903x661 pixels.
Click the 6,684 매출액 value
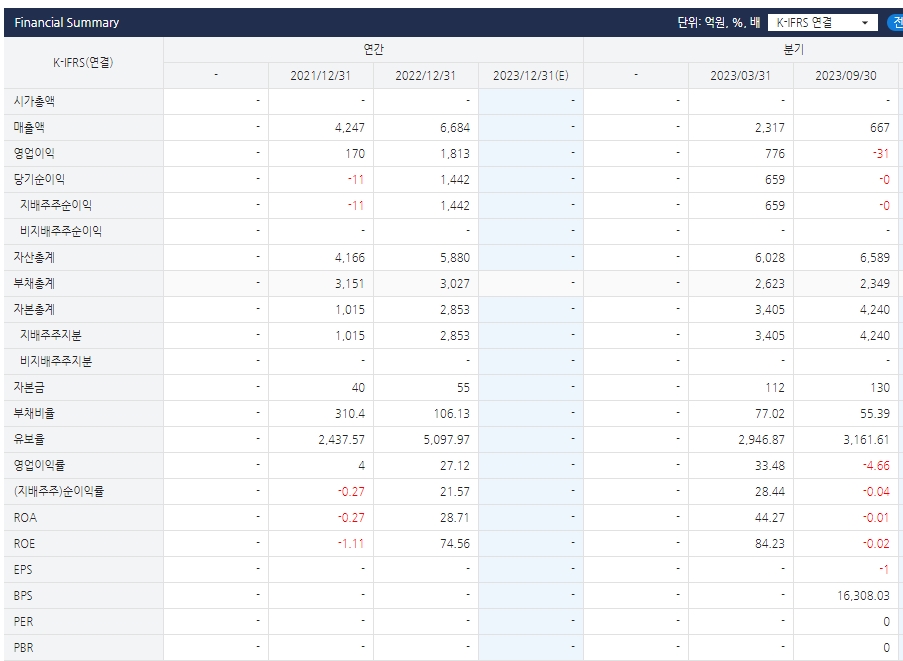pos(455,127)
